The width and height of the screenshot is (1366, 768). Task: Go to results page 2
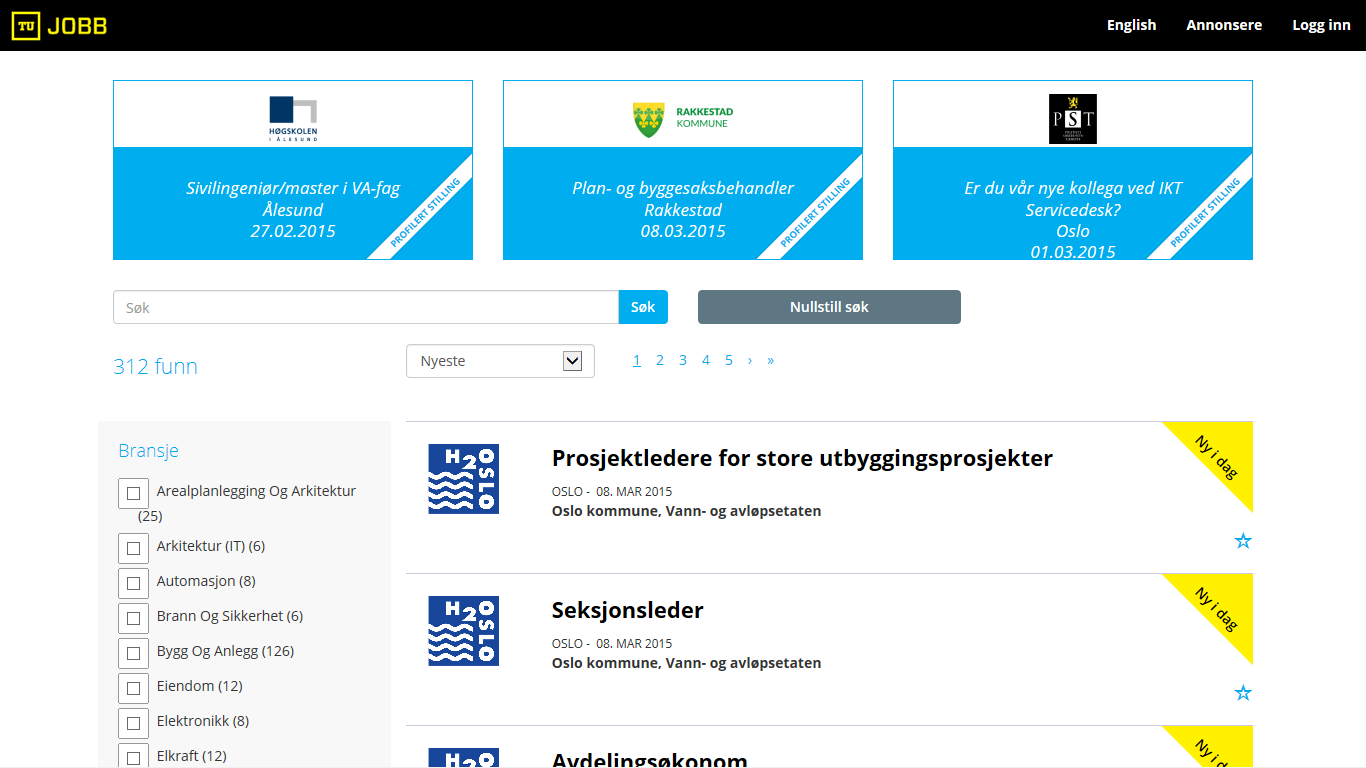tap(660, 360)
